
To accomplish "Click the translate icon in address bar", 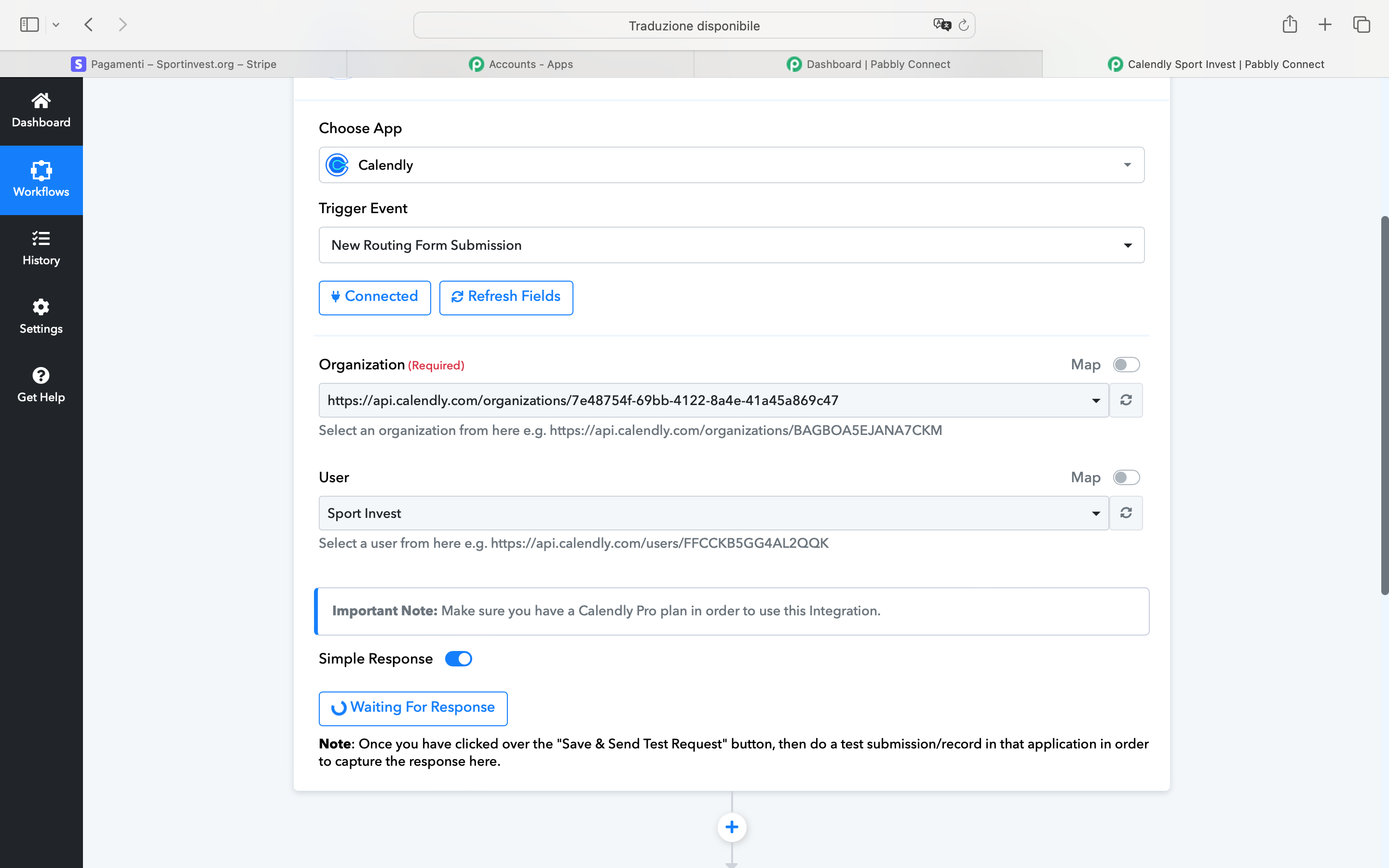I will [x=942, y=25].
